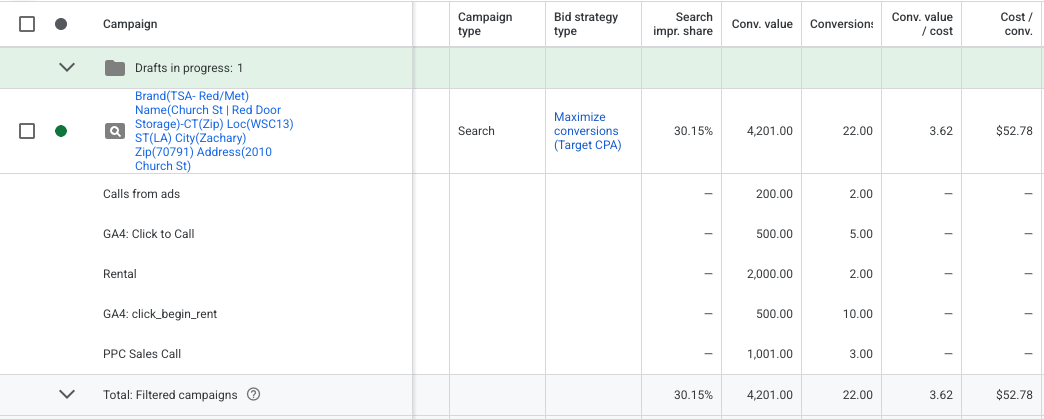Click the gray status dot in header
This screenshot has width=1044, height=419.
click(61, 24)
